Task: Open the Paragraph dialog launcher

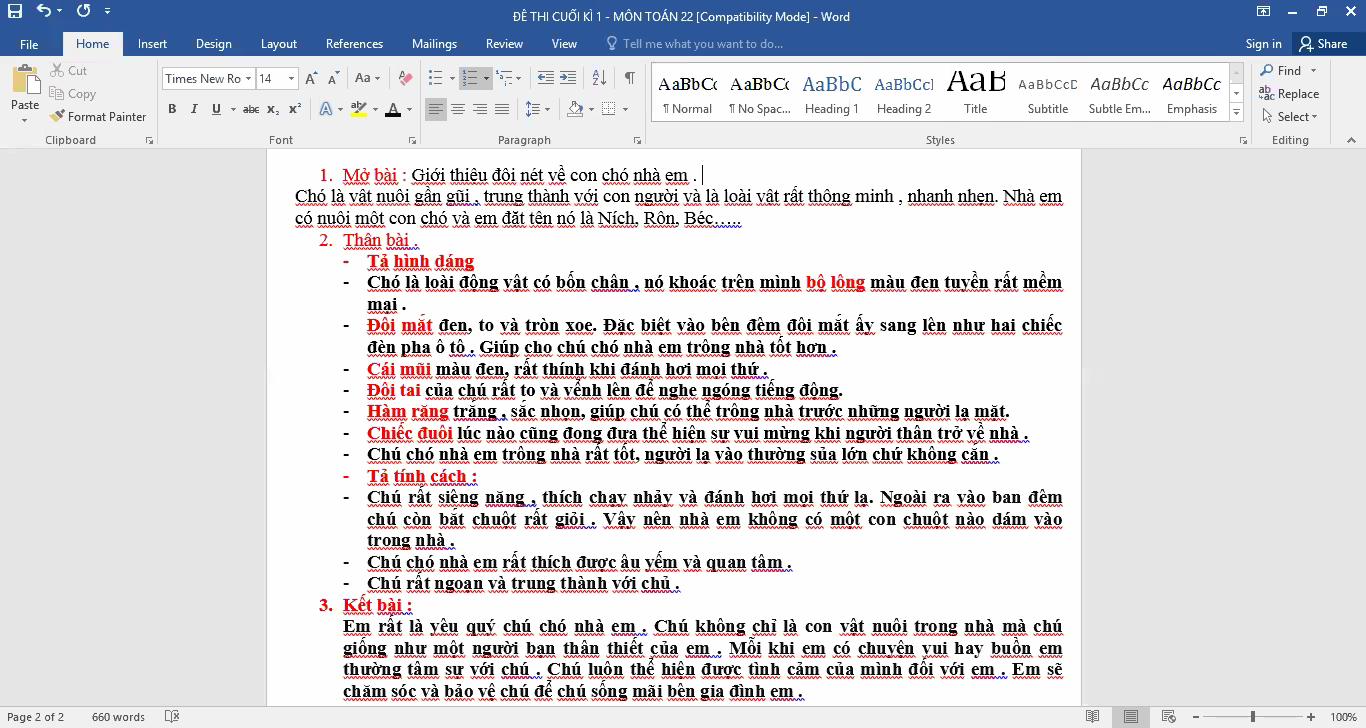Action: (637, 141)
